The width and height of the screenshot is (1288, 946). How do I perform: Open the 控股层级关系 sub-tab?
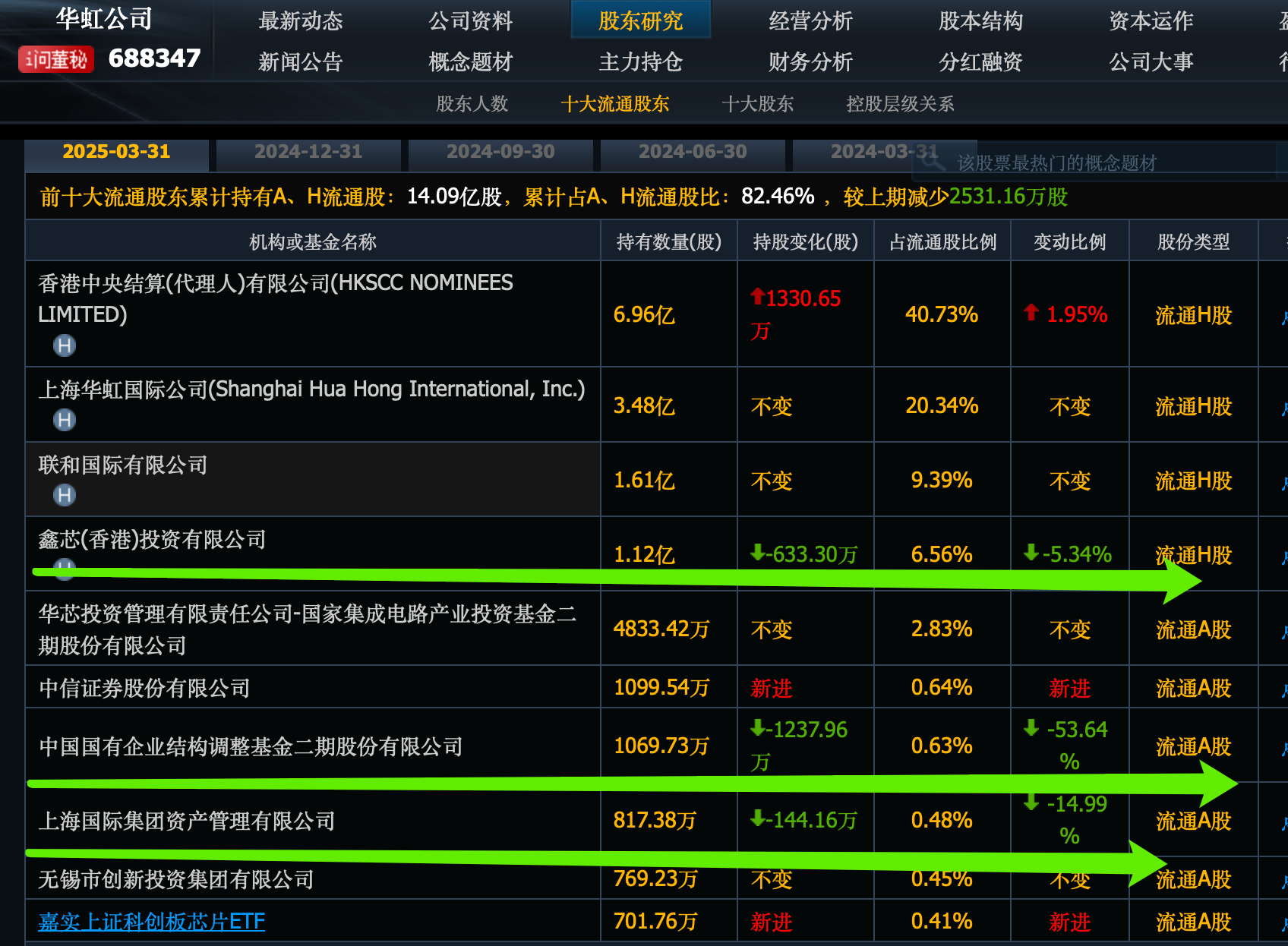tap(900, 104)
